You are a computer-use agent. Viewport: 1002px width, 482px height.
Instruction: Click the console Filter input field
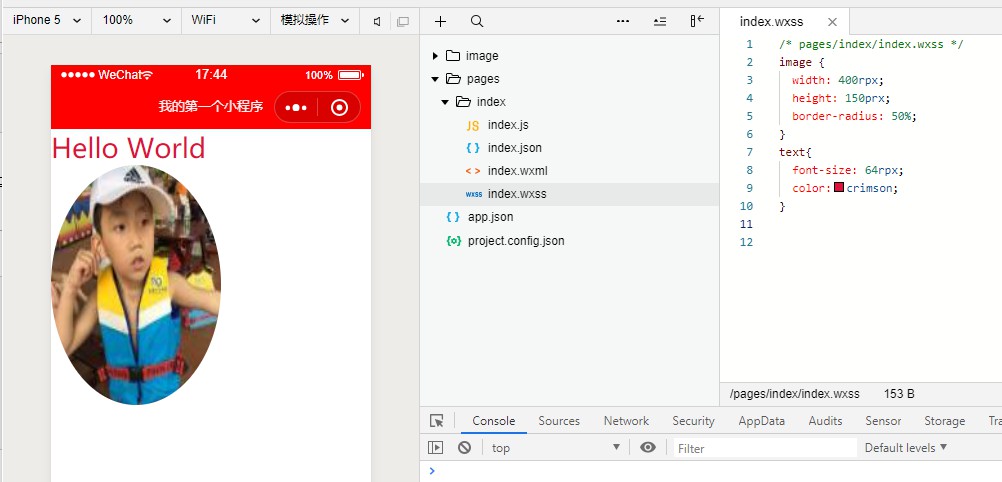pos(764,448)
